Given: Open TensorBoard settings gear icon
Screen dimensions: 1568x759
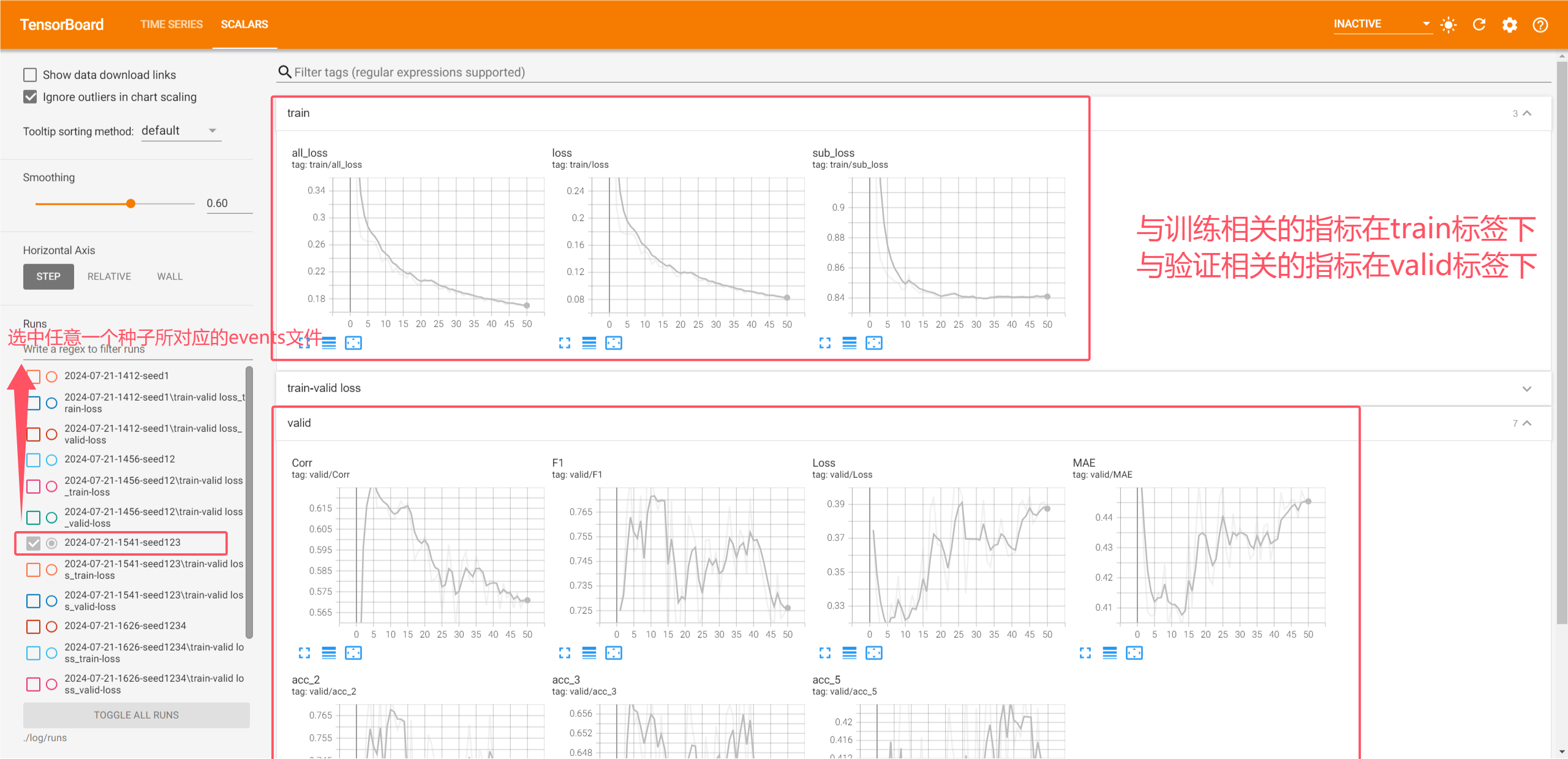Looking at the screenshot, I should coord(1510,25).
